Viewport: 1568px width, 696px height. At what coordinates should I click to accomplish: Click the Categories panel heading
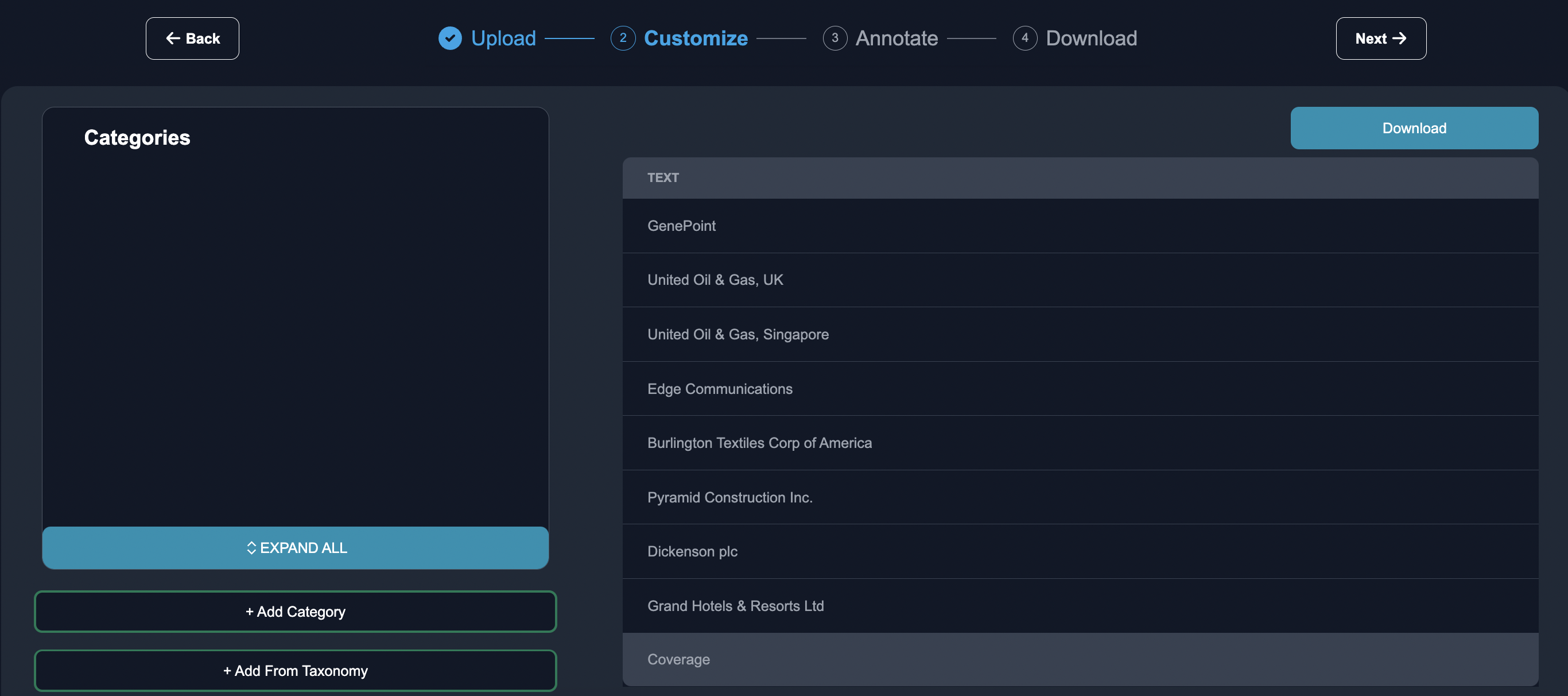[x=137, y=138]
